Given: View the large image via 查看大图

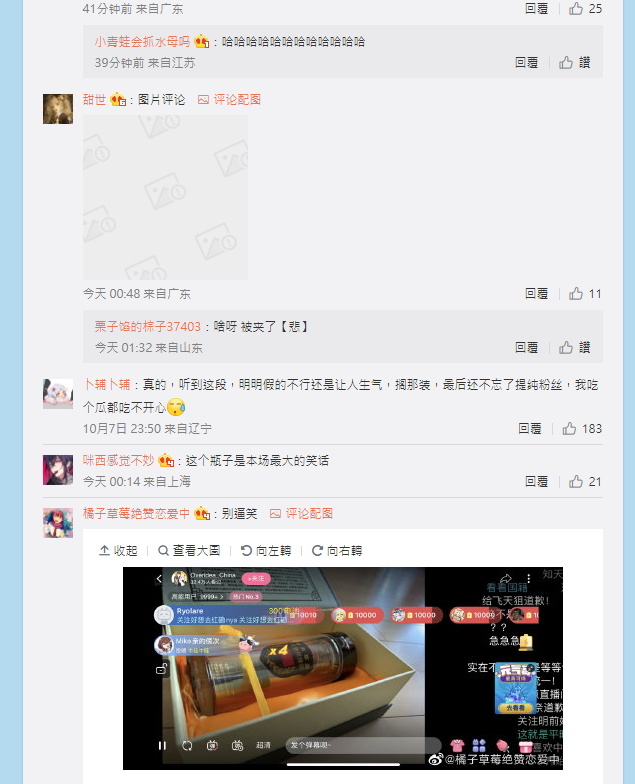Looking at the screenshot, I should click(x=190, y=550).
